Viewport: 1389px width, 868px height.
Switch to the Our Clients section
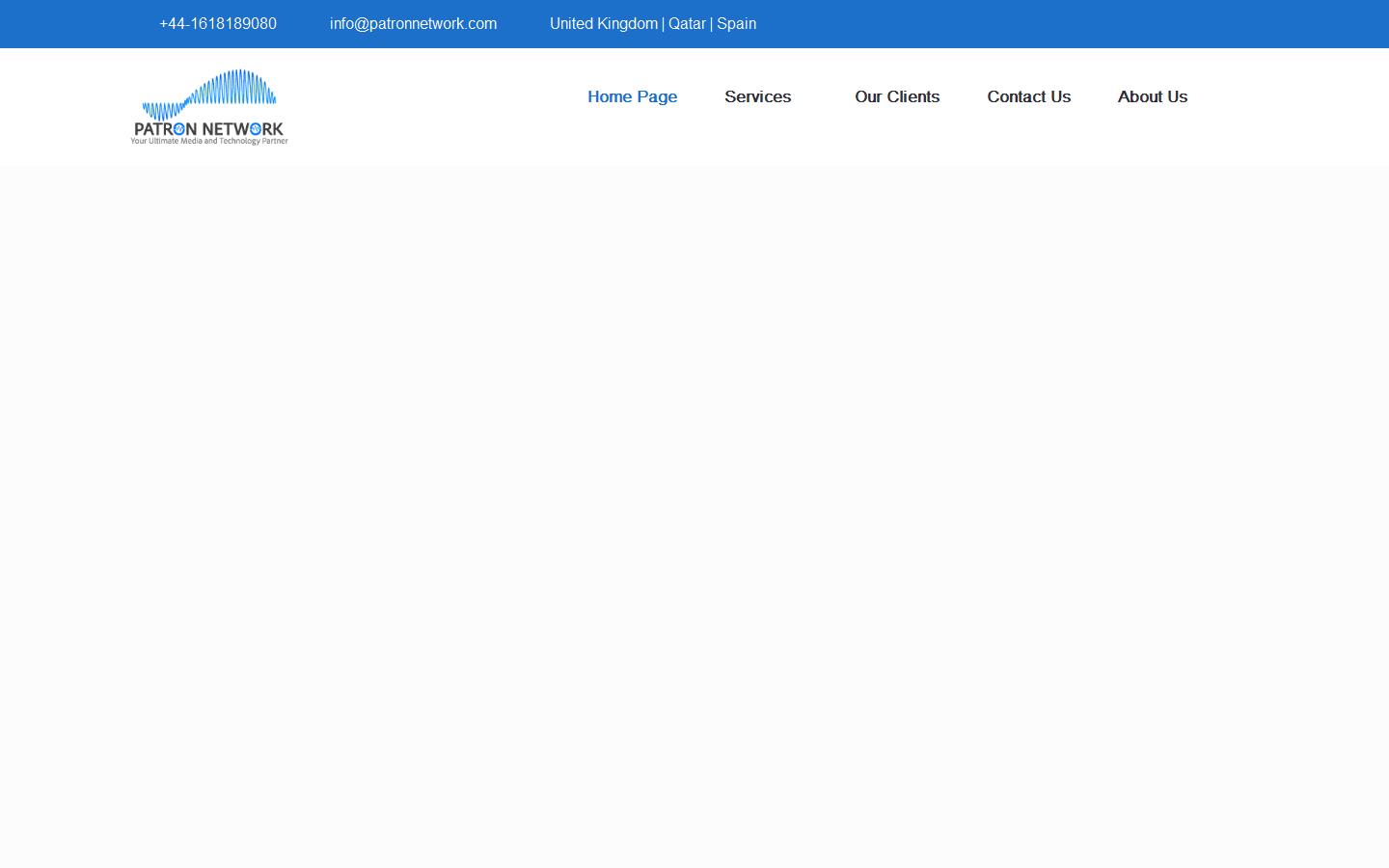(897, 96)
